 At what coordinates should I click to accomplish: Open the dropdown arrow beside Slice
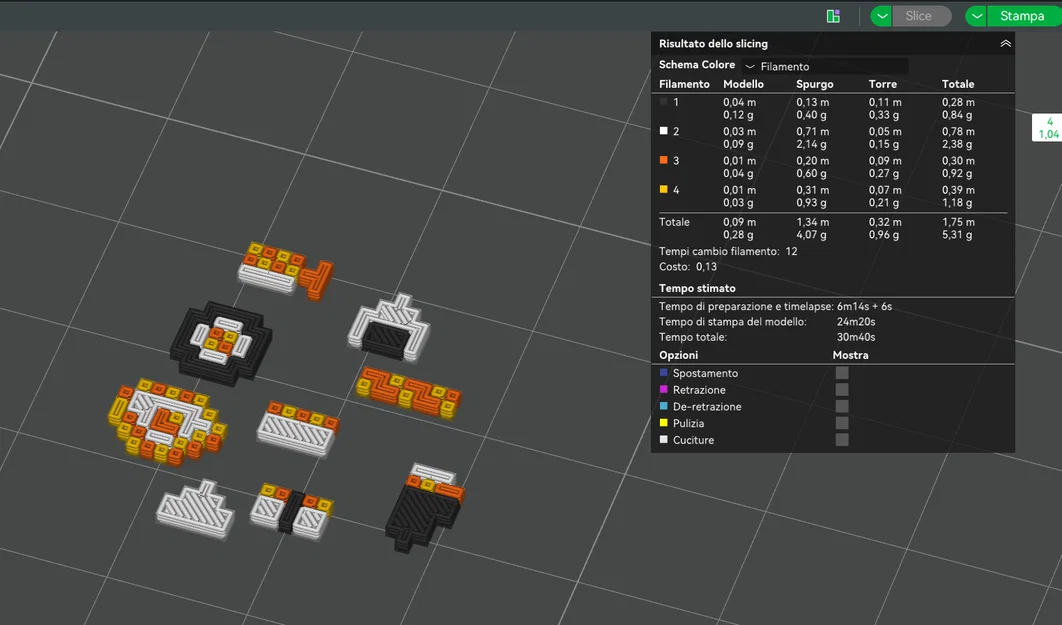coord(881,16)
